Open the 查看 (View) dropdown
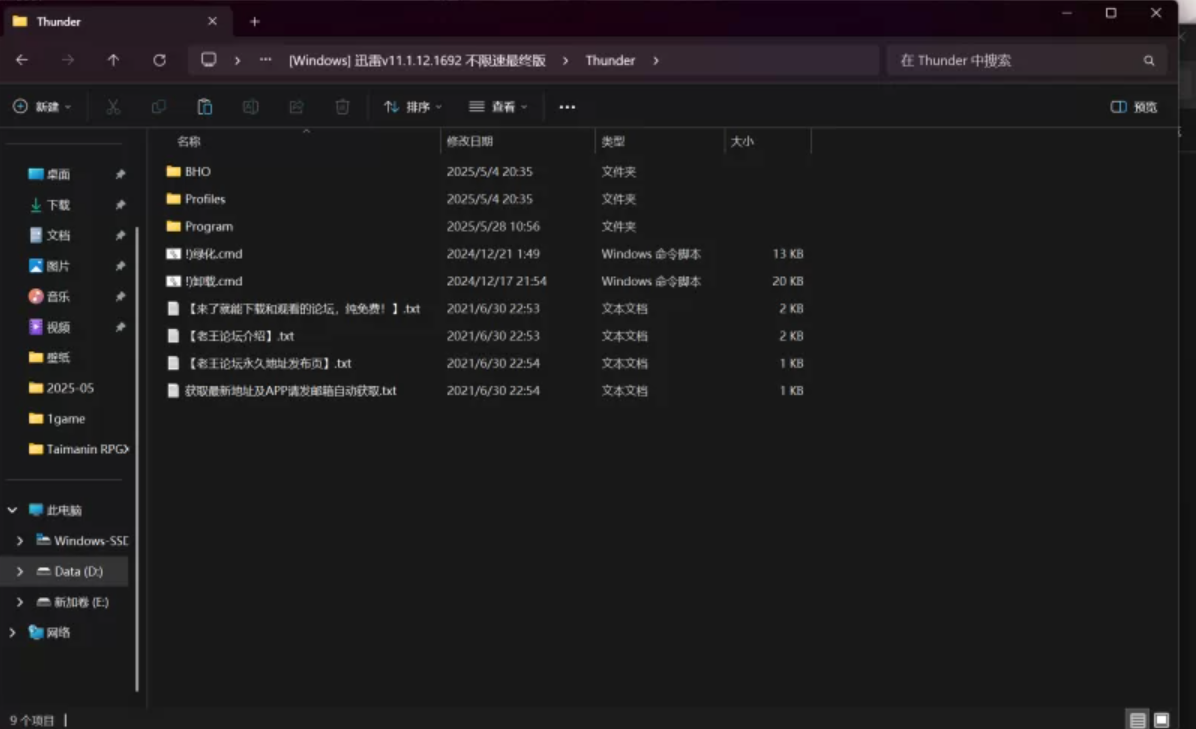The height and width of the screenshot is (729, 1196). coord(498,107)
